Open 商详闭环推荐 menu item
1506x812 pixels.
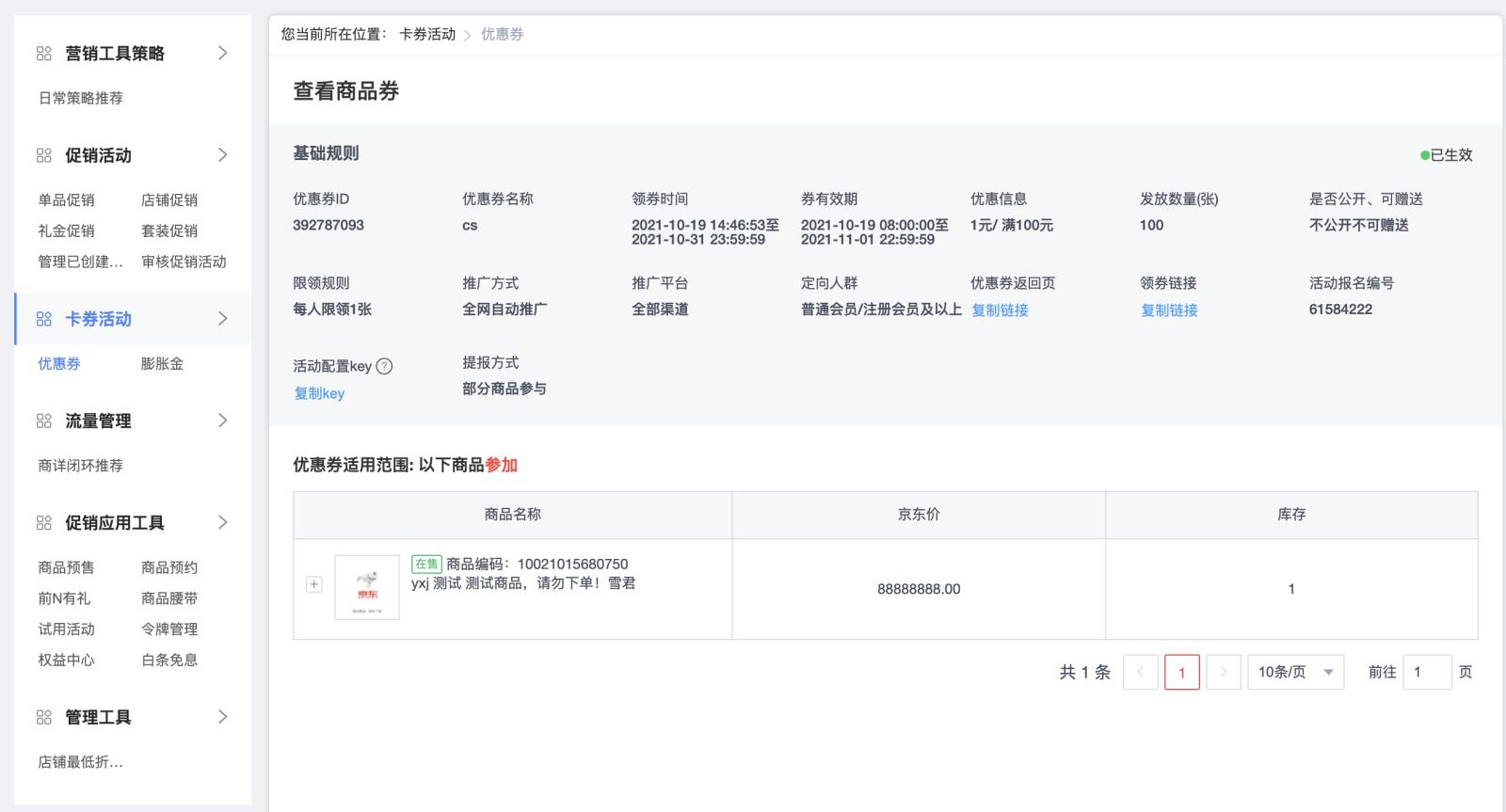(81, 465)
